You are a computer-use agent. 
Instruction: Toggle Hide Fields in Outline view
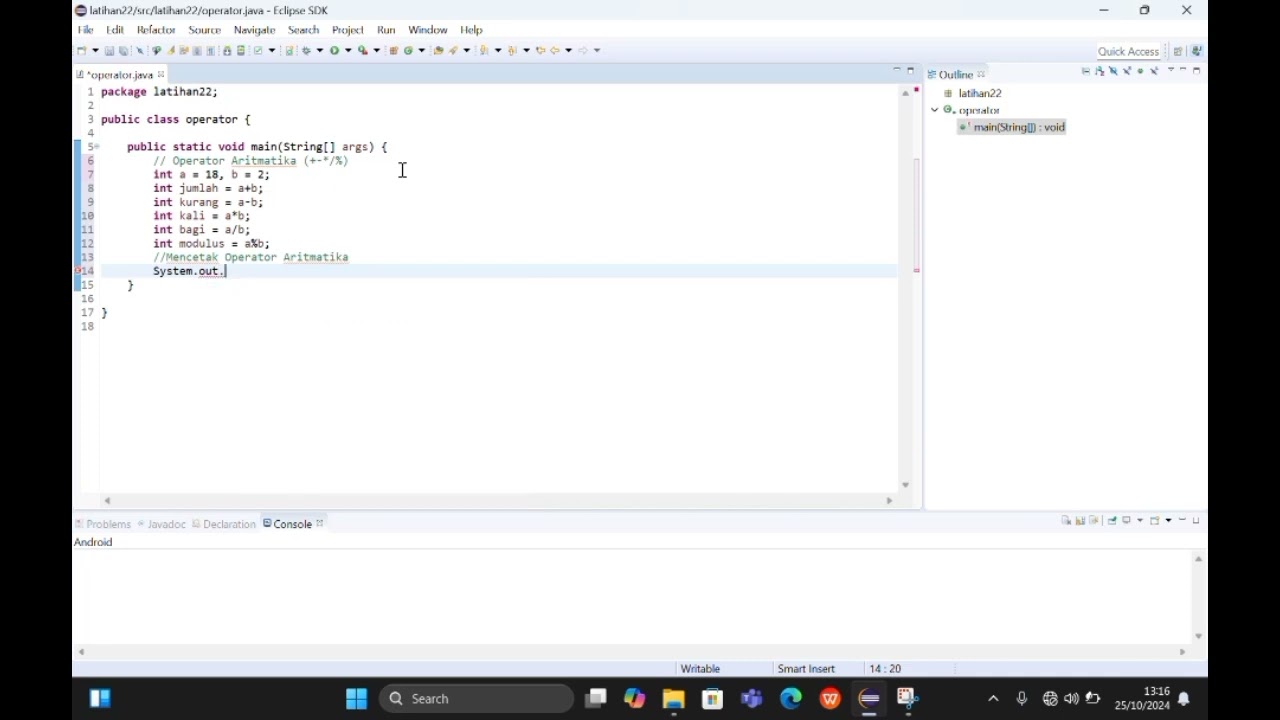coord(1113,71)
